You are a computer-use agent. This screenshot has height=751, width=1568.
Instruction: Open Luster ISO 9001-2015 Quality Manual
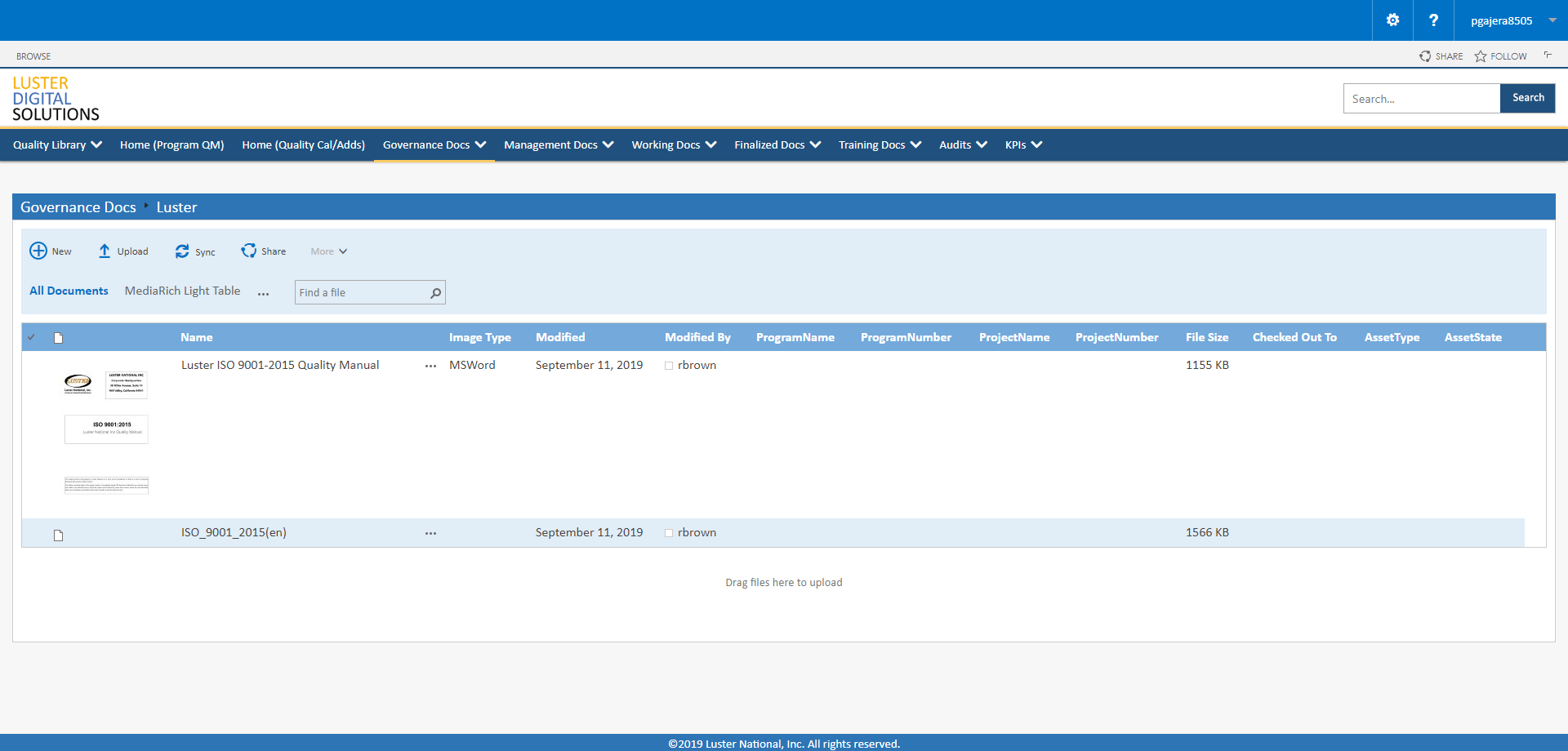coord(280,365)
